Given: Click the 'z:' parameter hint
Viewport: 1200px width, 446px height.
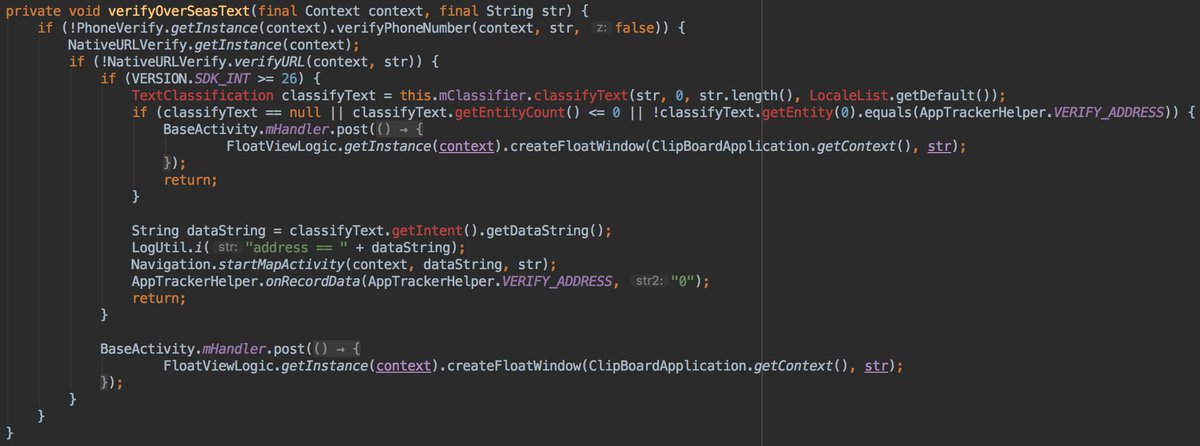Looking at the screenshot, I should 601,28.
